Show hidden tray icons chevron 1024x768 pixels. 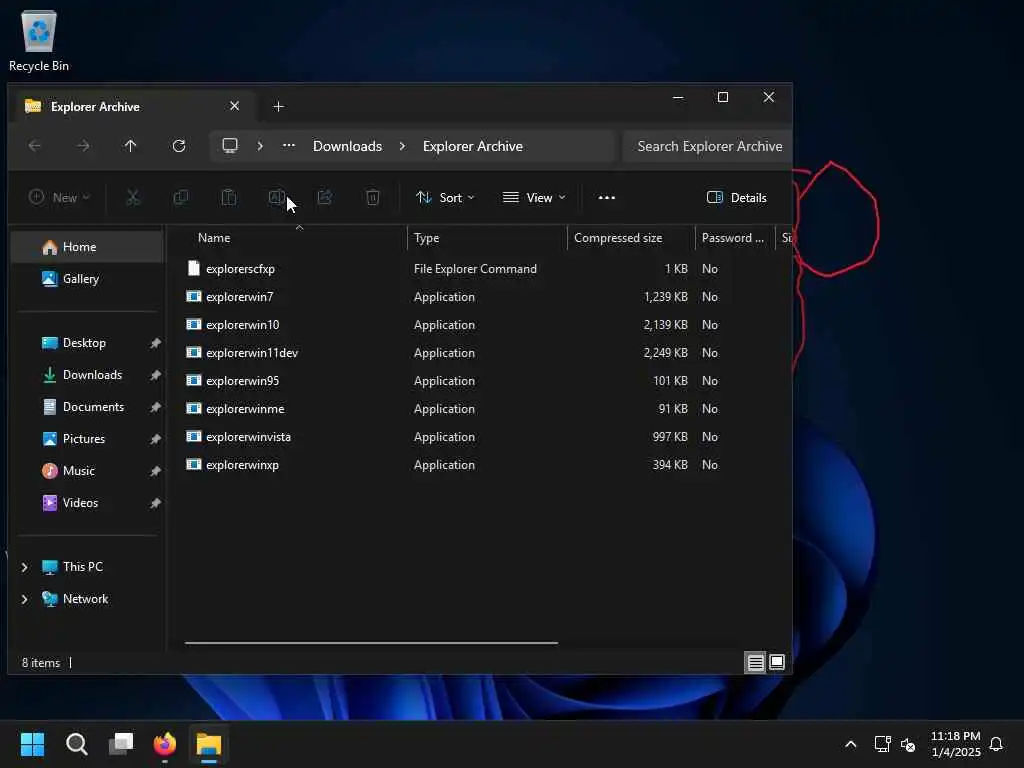coord(850,744)
